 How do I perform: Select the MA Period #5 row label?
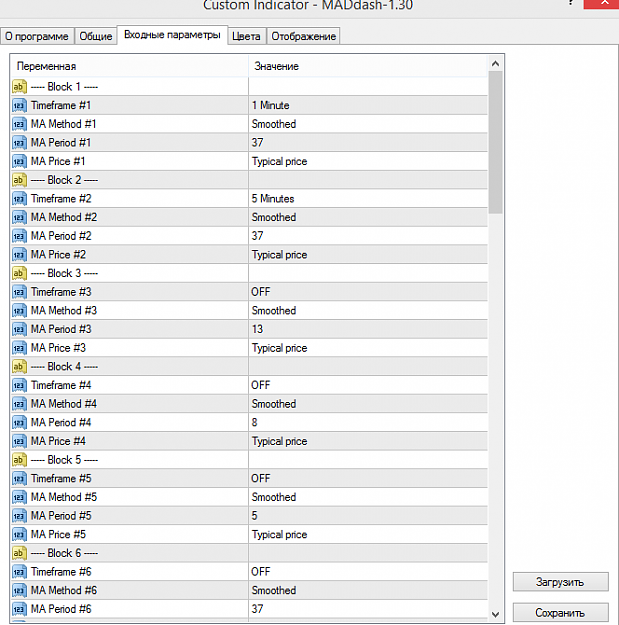61,516
